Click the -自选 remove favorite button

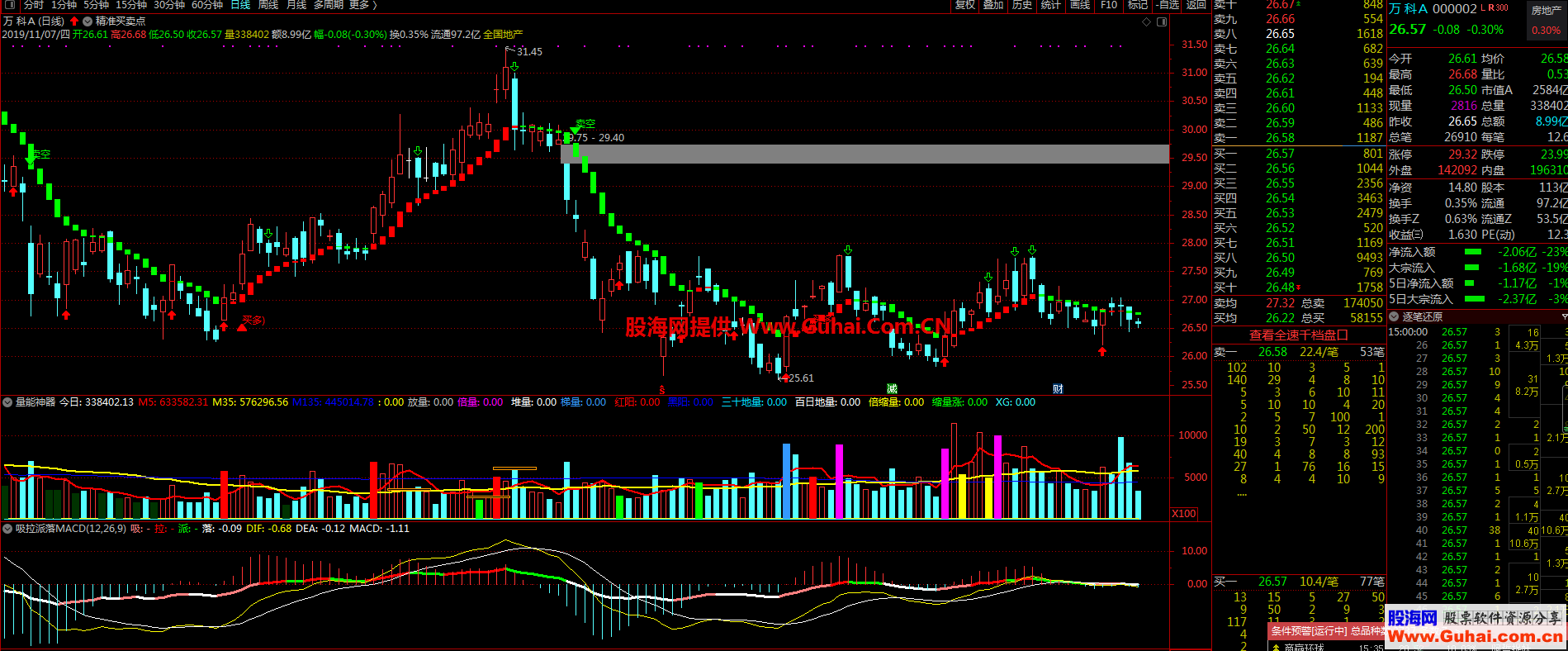click(1167, 5)
